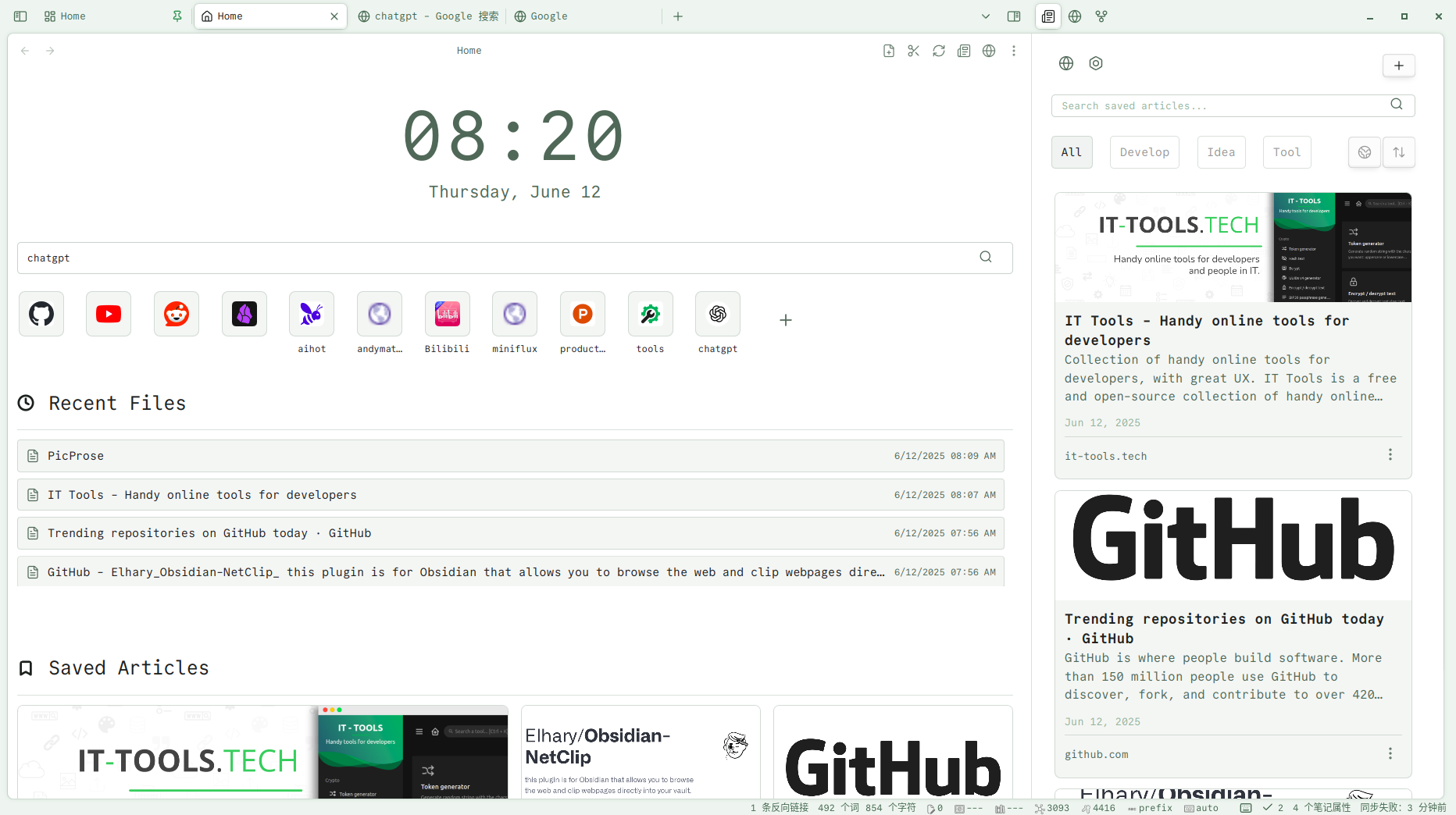Open the Bilibili shortcut
1456x815 pixels.
[447, 314]
